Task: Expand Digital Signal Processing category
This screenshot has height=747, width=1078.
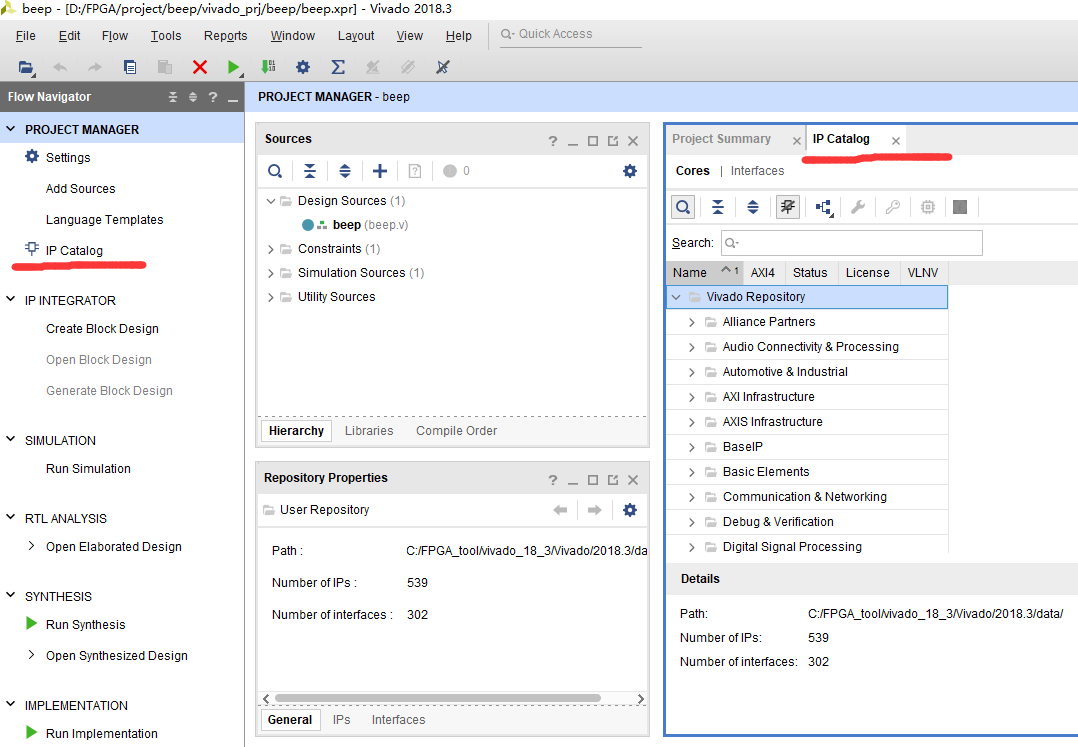Action: pos(692,547)
